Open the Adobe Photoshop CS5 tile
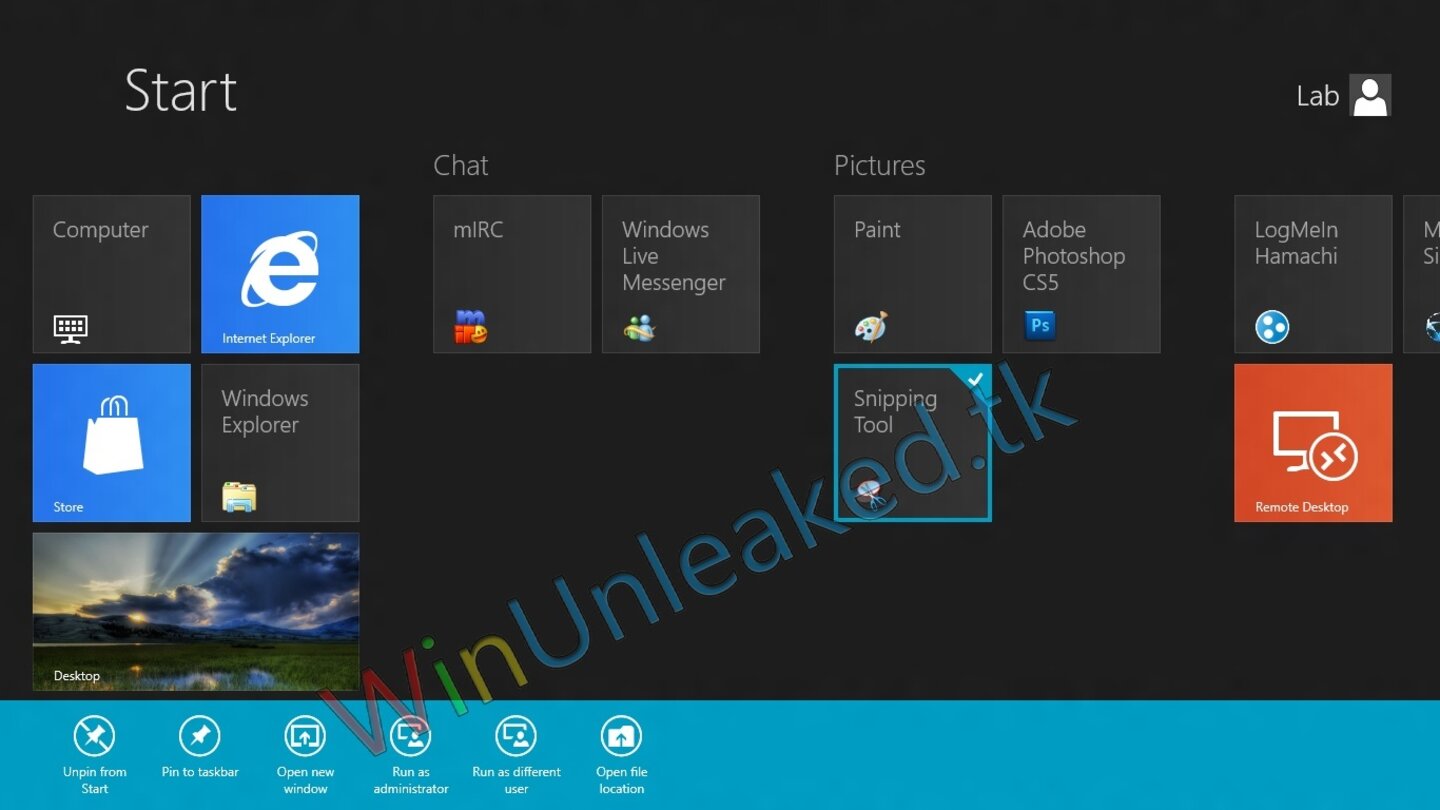The image size is (1440, 810). 1082,274
